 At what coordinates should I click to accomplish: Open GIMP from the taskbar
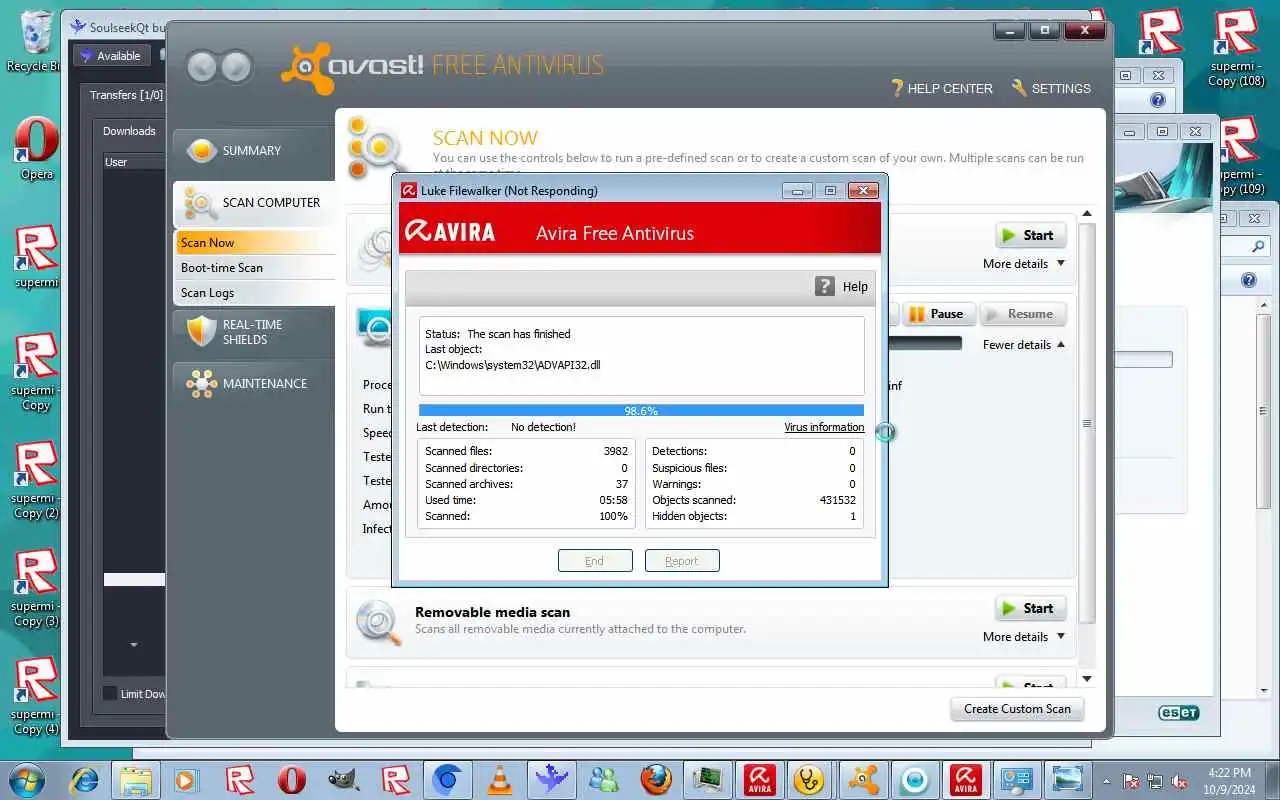click(x=343, y=780)
